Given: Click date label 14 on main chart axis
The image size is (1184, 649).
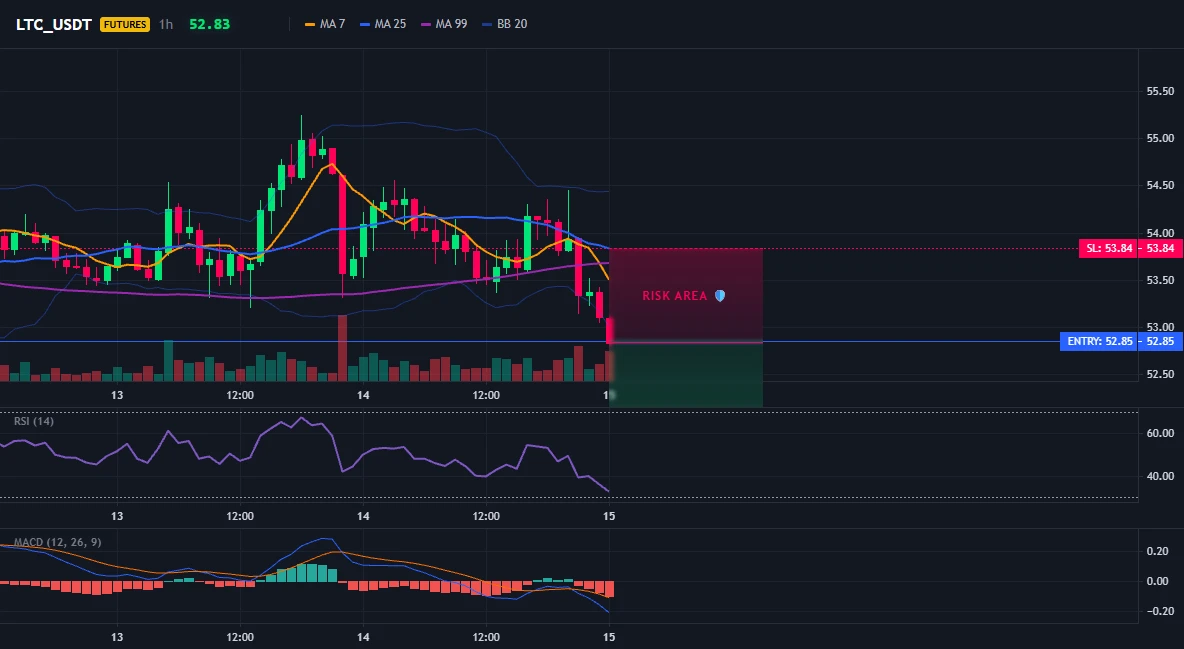Looking at the screenshot, I should [363, 395].
